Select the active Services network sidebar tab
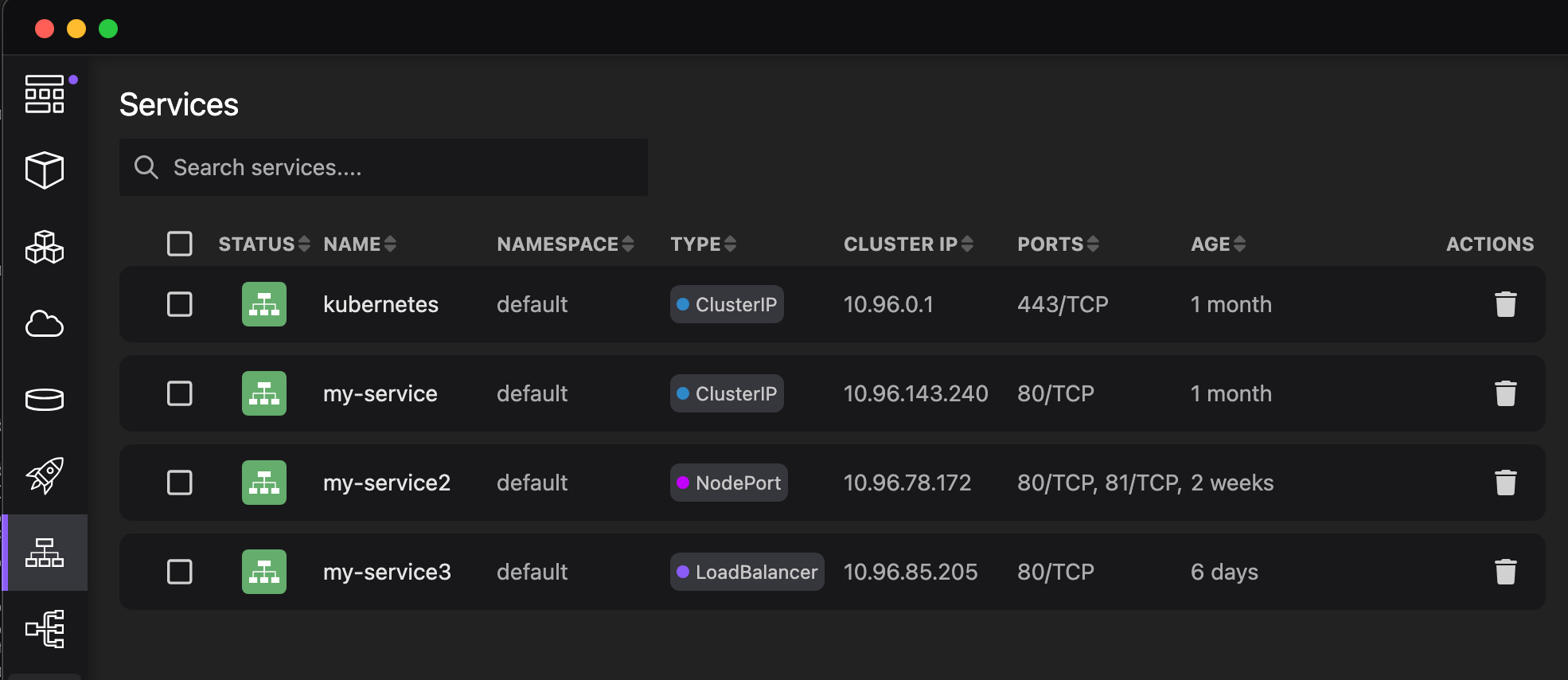 click(x=45, y=553)
